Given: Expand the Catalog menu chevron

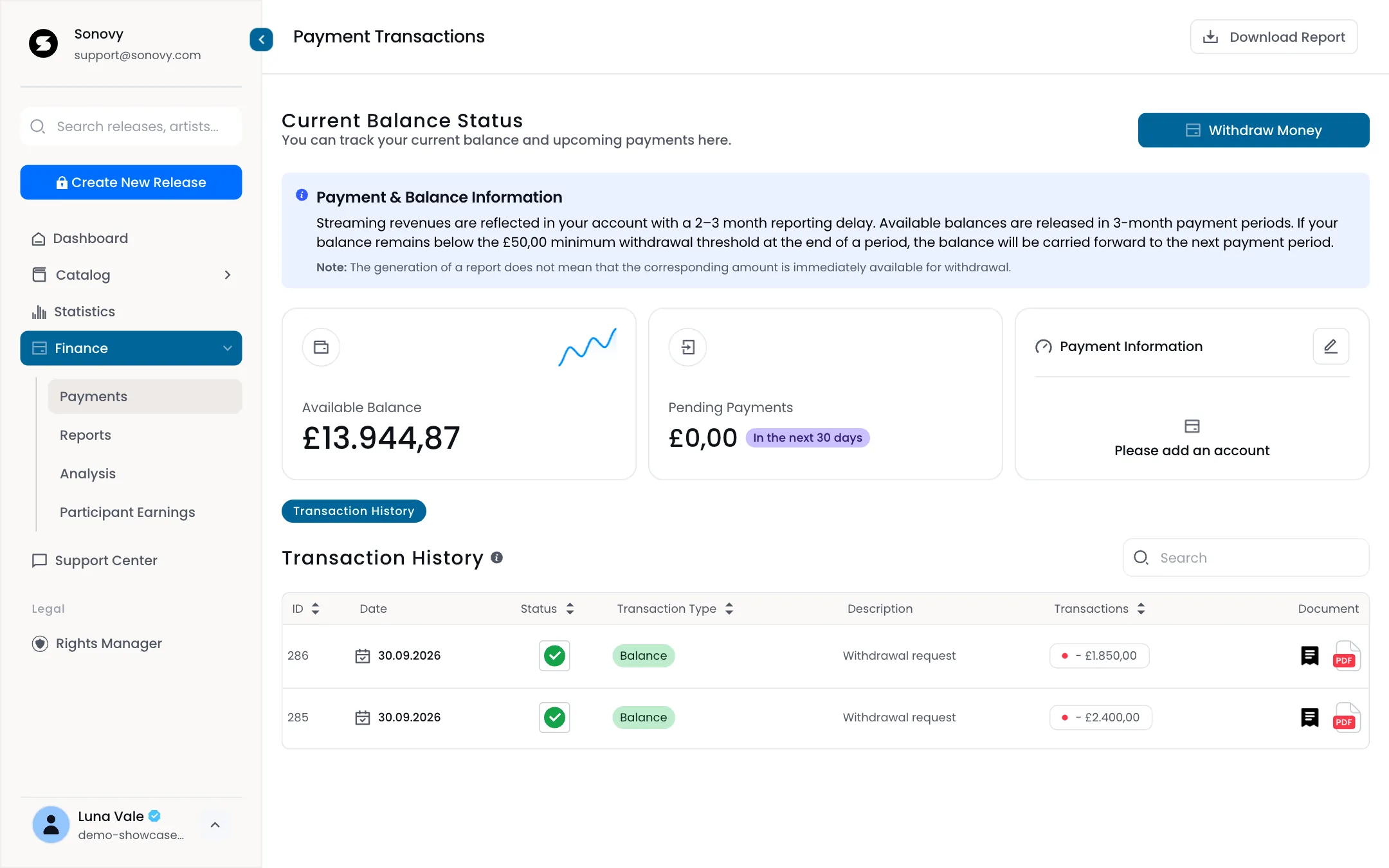Looking at the screenshot, I should pos(227,275).
